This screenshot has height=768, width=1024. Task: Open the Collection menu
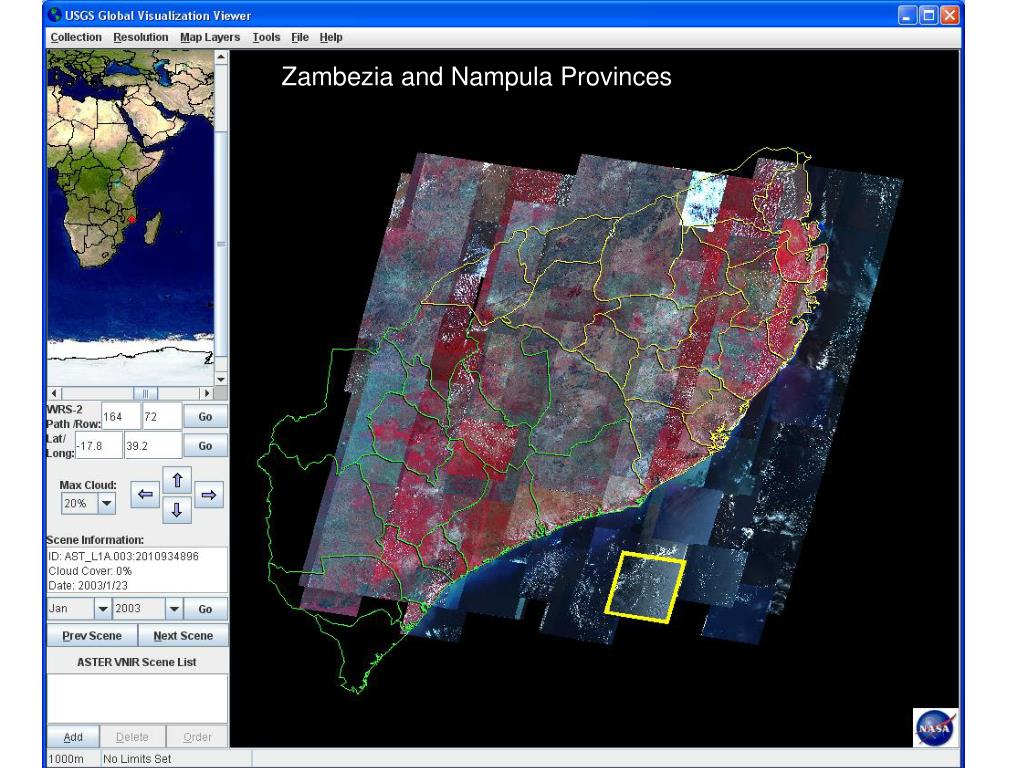(x=76, y=37)
